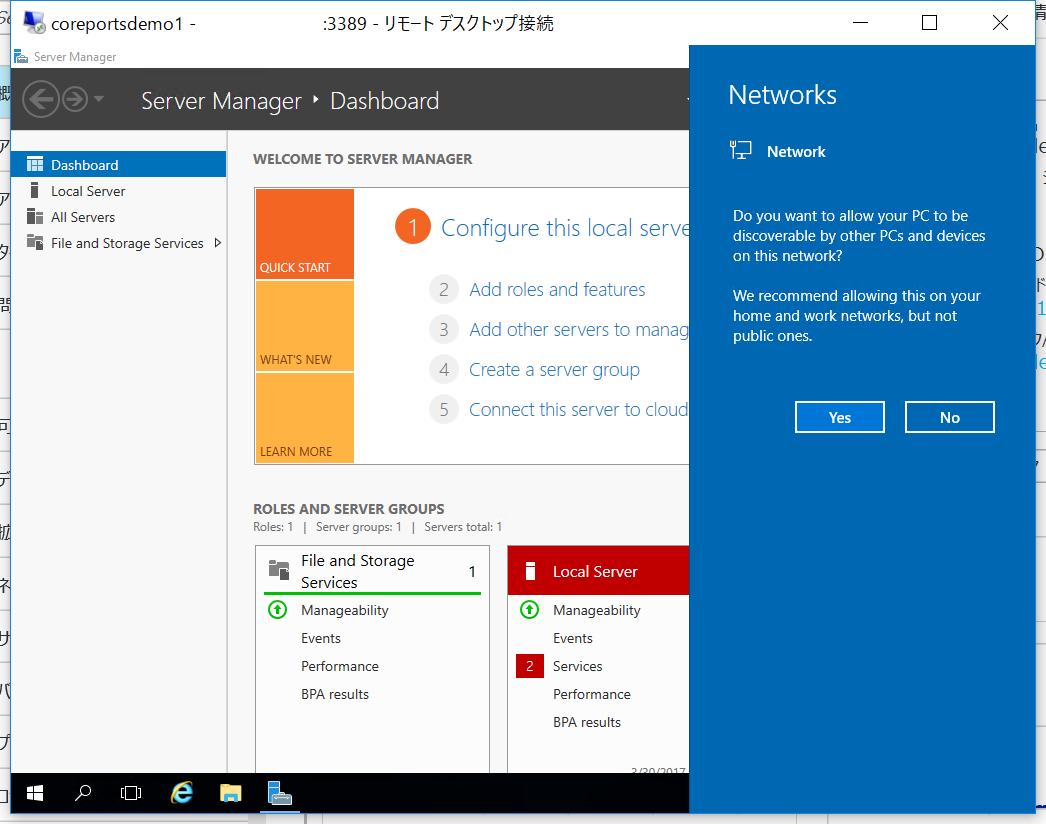Open taskbar search magnifier
The width and height of the screenshot is (1046, 824).
(x=83, y=793)
